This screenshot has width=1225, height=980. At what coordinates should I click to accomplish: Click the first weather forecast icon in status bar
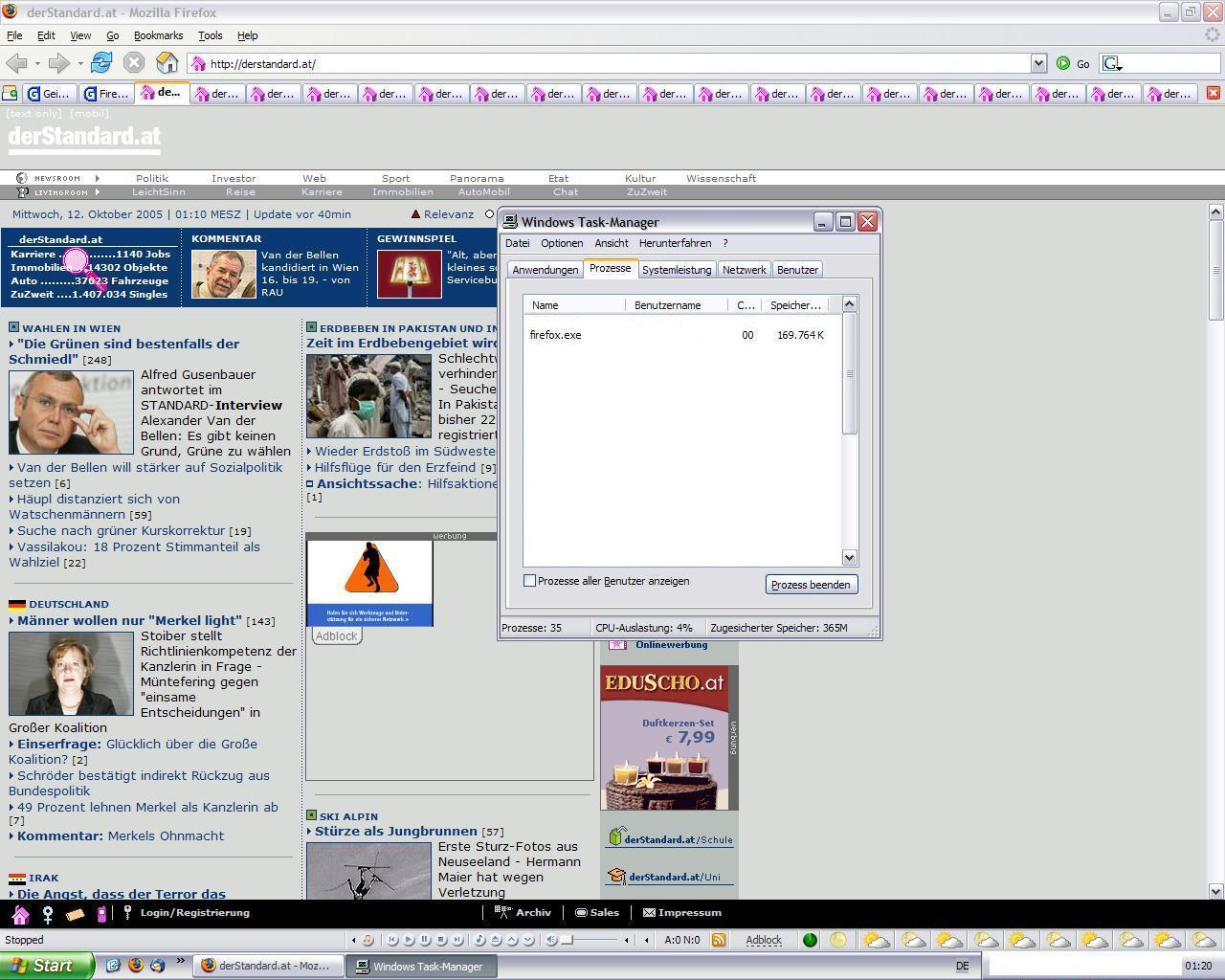[876, 940]
